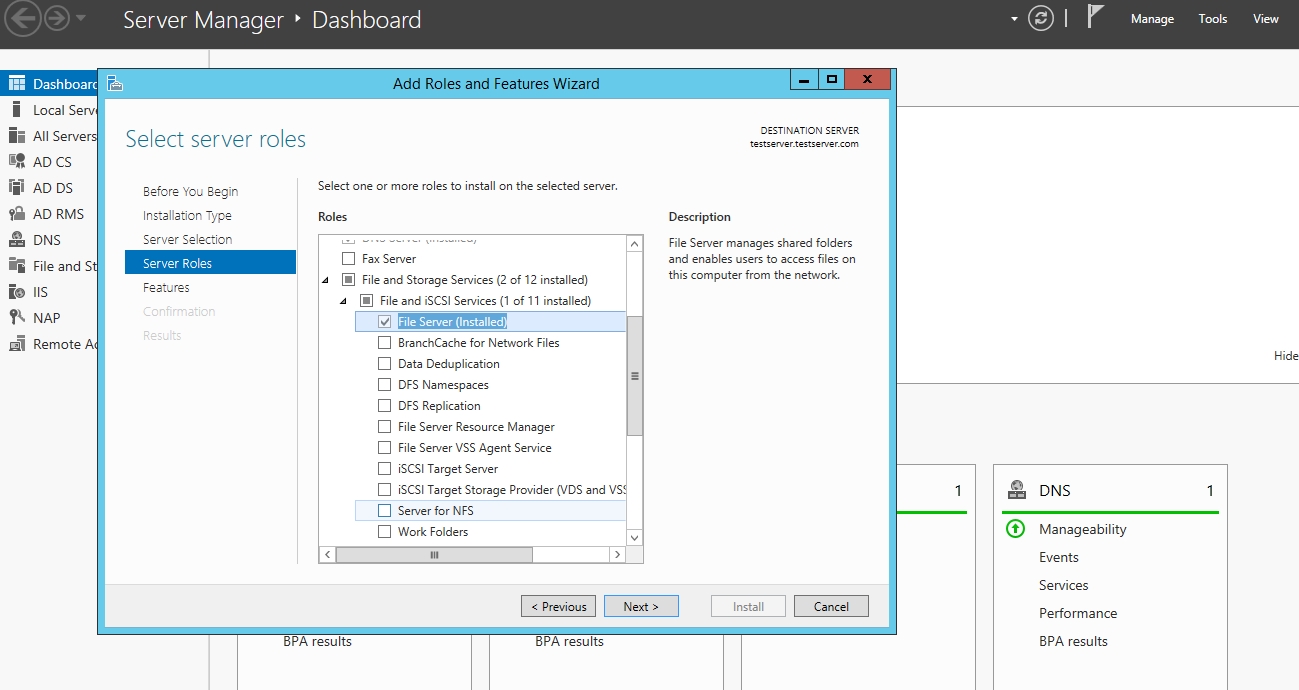The height and width of the screenshot is (690, 1299).
Task: Open the IIS sidebar icon
Action: pos(17,292)
